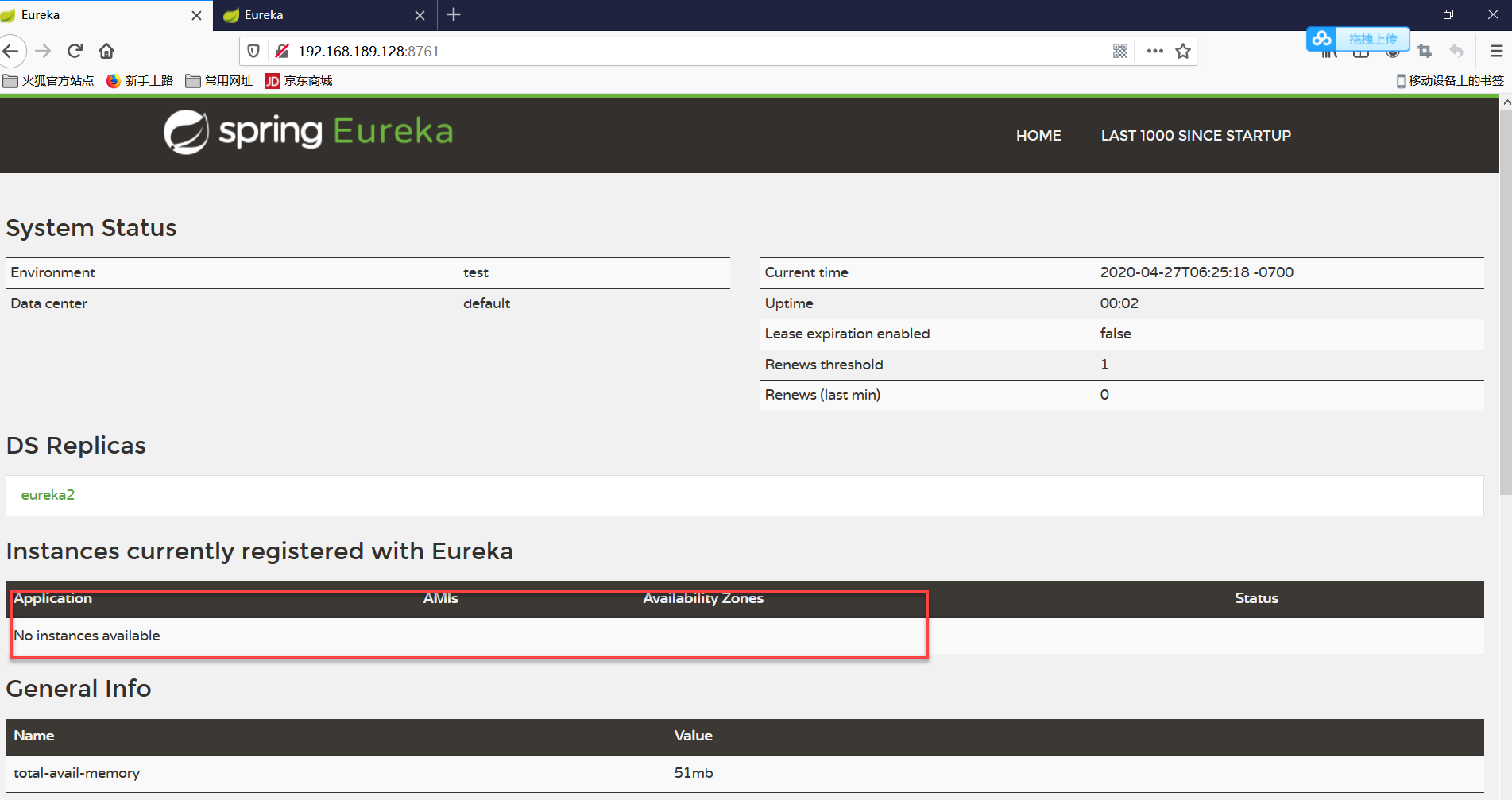1512x800 pixels.
Task: Click the Renews threshold label
Action: pyautogui.click(x=824, y=365)
